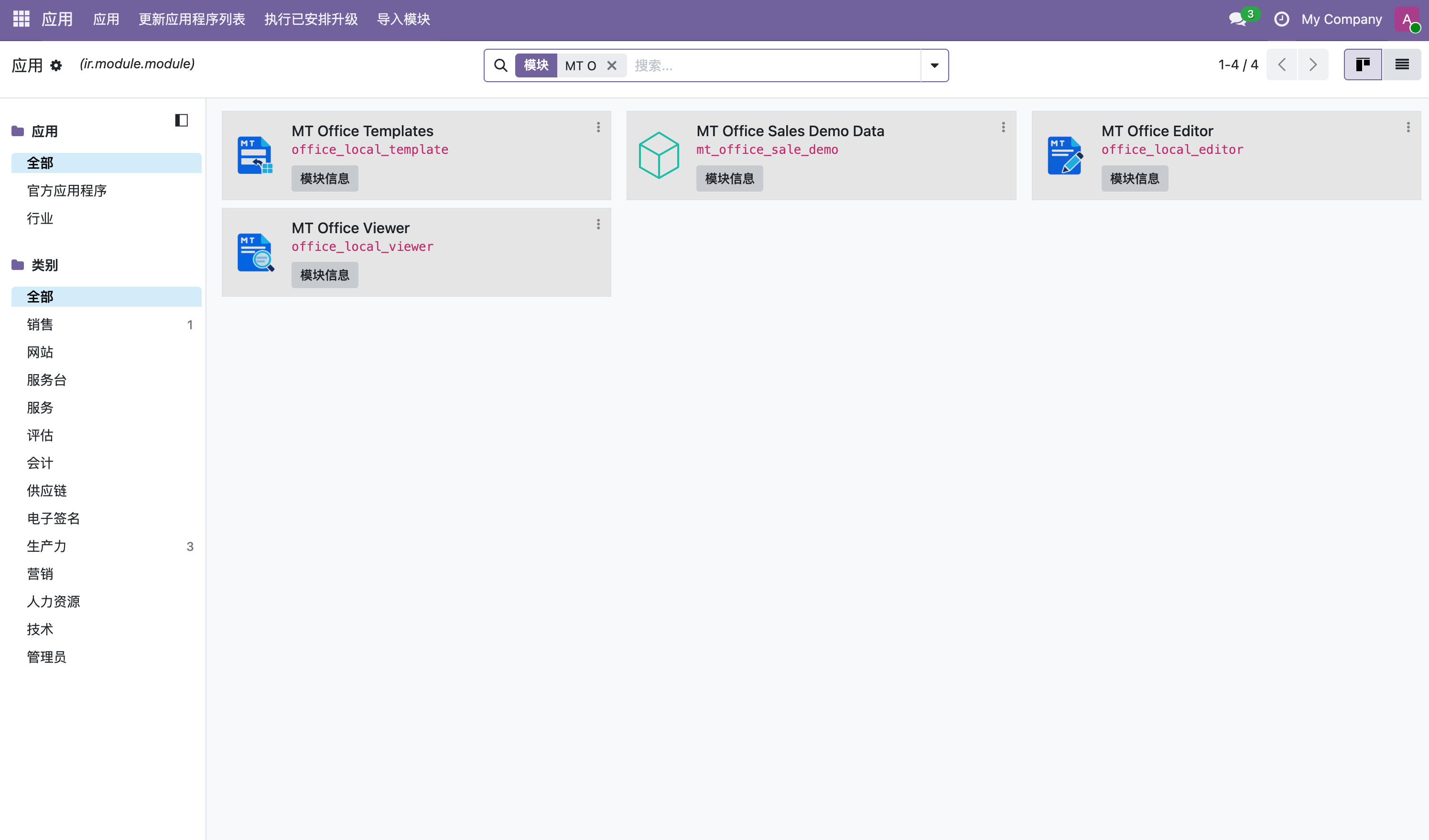
Task: Click 模块信息 button on MT Office Sales Demo Data
Action: (729, 178)
